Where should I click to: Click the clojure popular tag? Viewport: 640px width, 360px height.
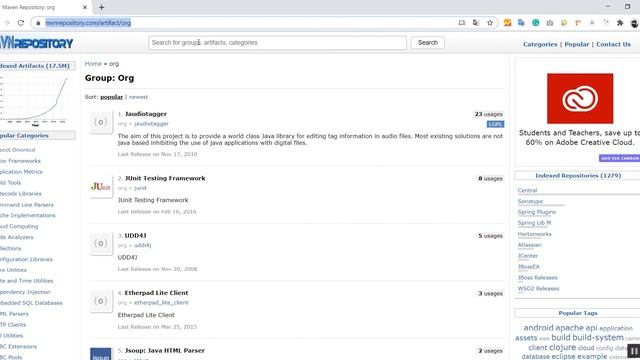point(562,347)
